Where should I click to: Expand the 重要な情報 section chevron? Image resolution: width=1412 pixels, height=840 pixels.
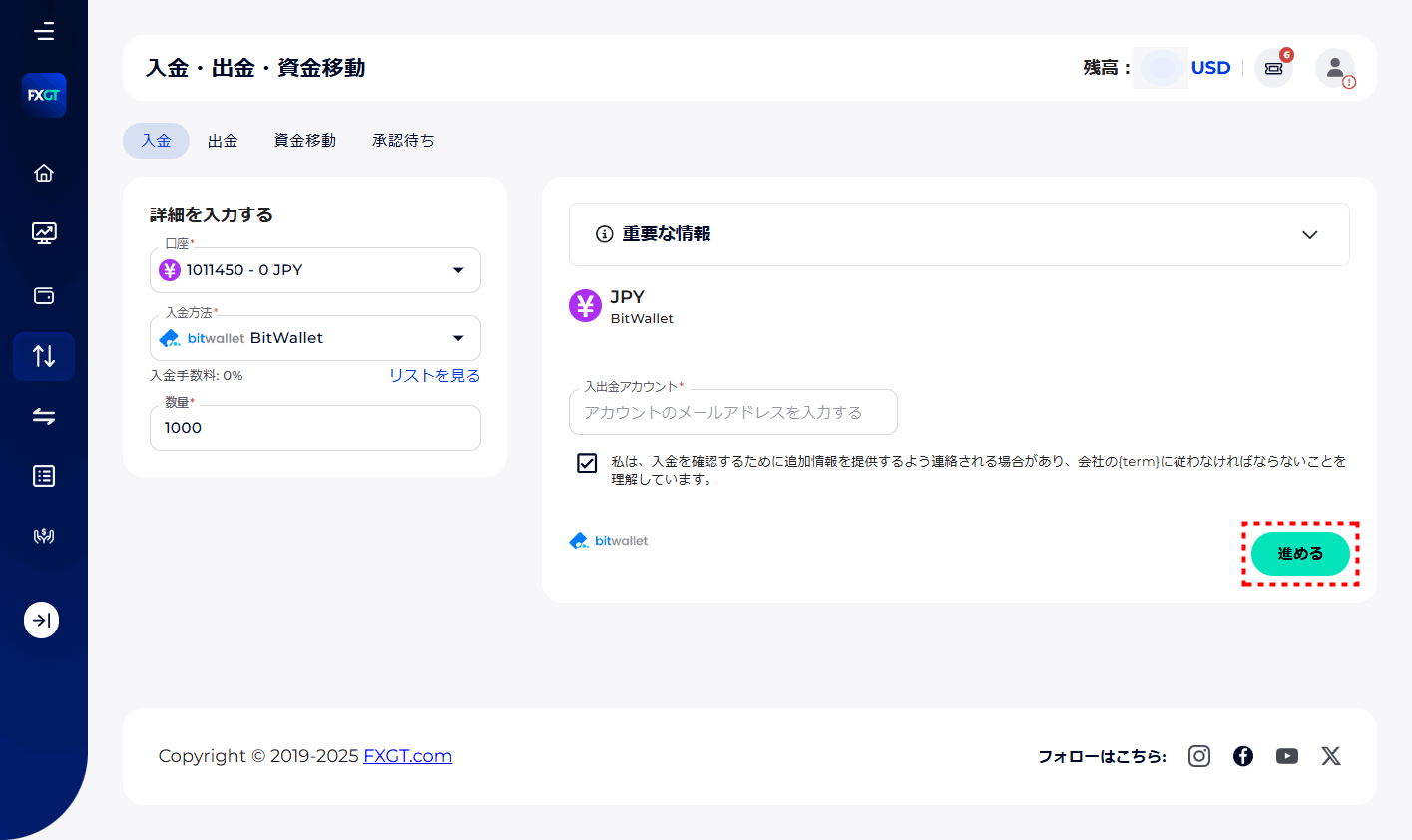click(1310, 235)
